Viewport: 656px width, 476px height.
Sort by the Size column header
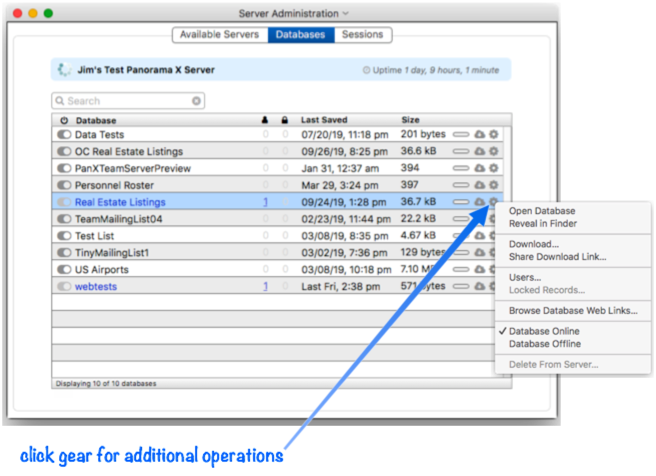coord(411,120)
